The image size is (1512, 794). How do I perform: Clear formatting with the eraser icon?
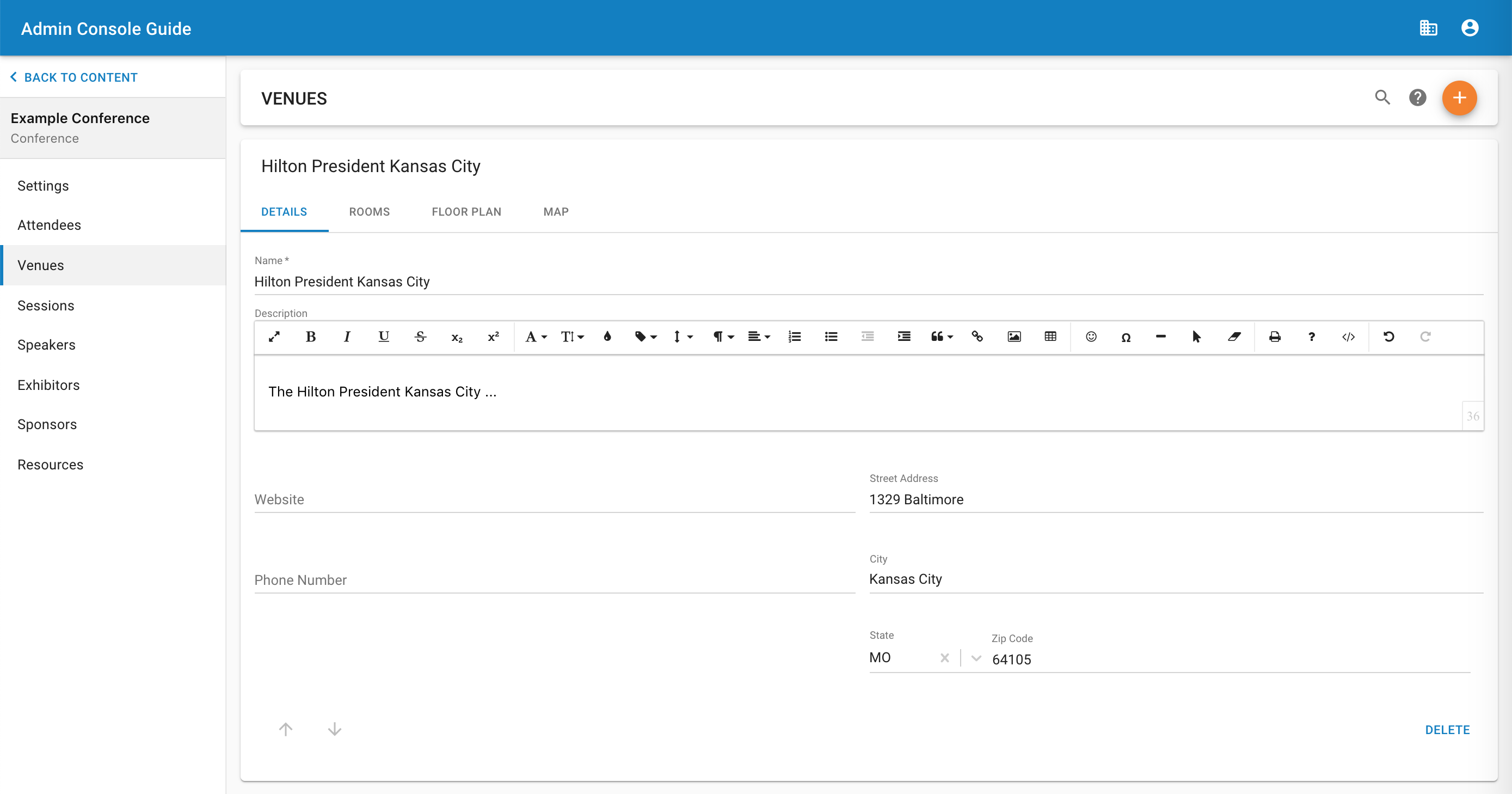pos(1234,337)
